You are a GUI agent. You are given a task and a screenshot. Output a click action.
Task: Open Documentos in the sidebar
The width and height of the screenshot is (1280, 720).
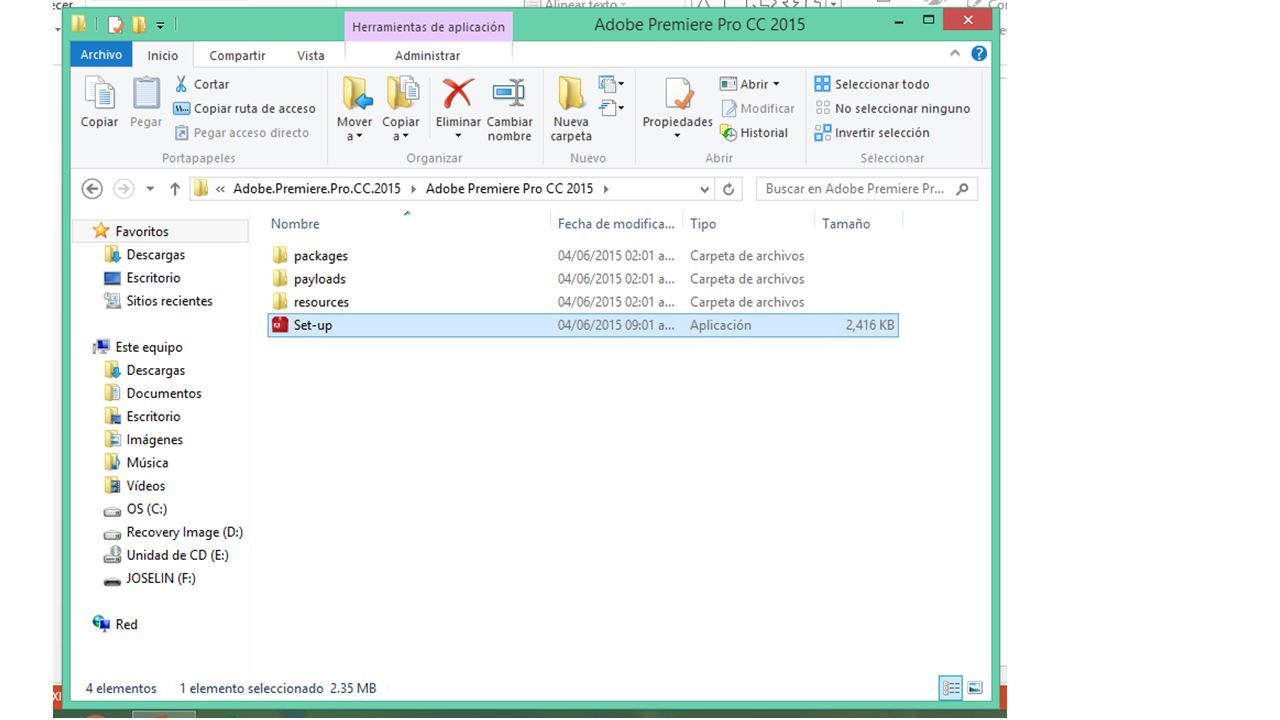[163, 393]
